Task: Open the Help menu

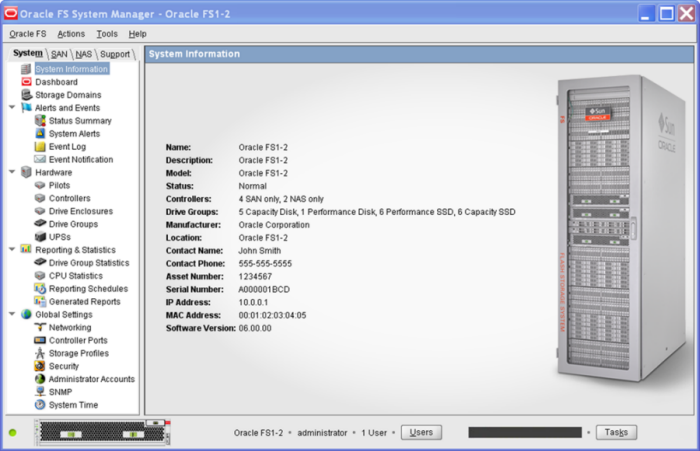Action: click(138, 34)
